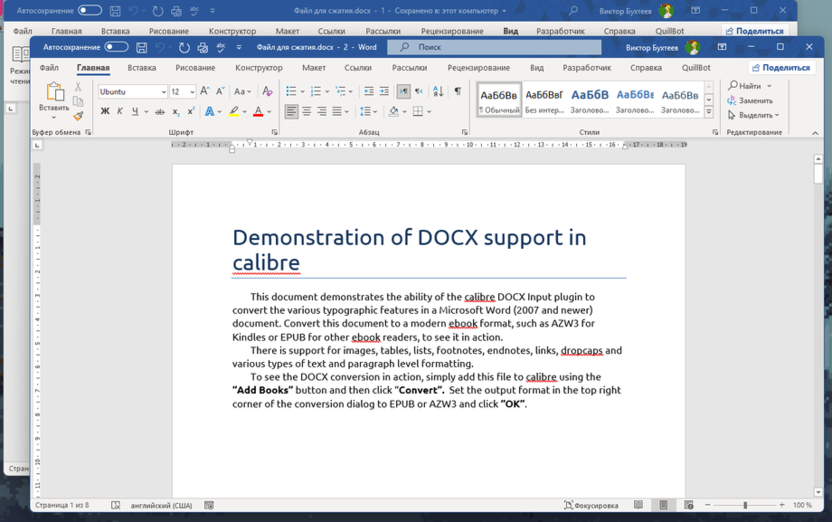Image resolution: width=832 pixels, height=522 pixels.
Task: Click the Sort (А-Я) icon
Action: tap(437, 91)
